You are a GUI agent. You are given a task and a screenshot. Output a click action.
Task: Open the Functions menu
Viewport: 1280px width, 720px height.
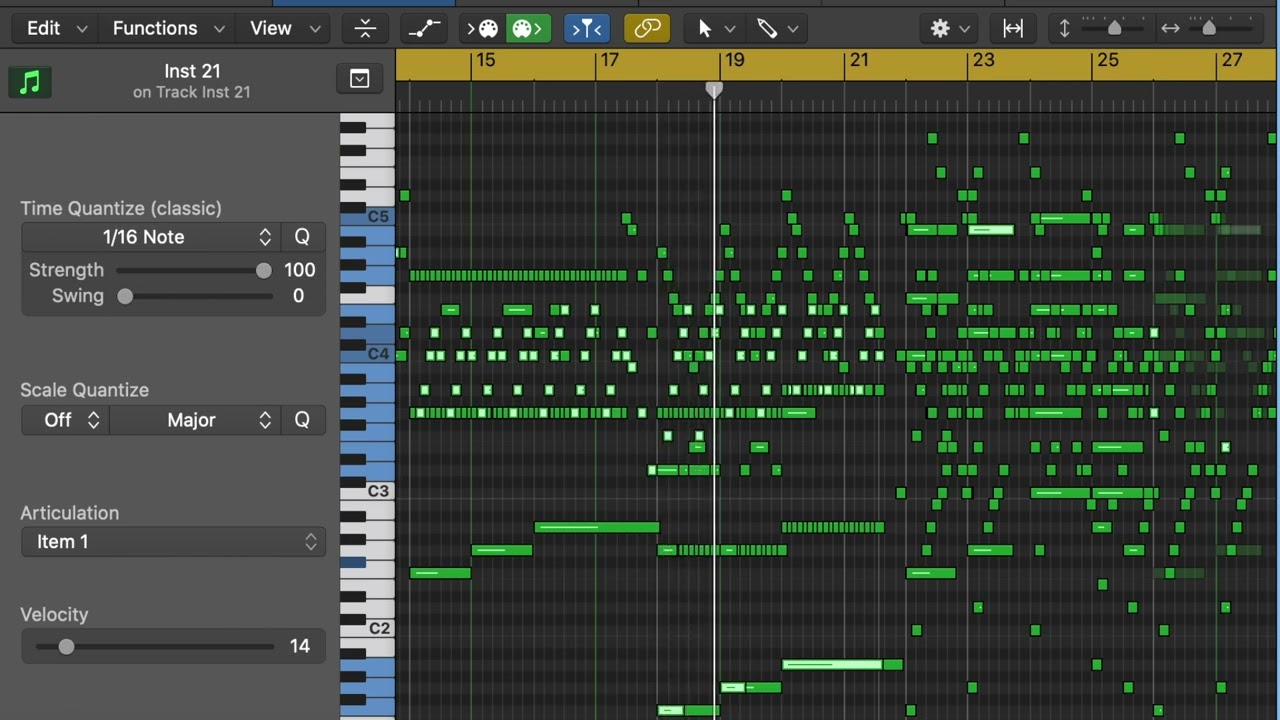point(155,28)
